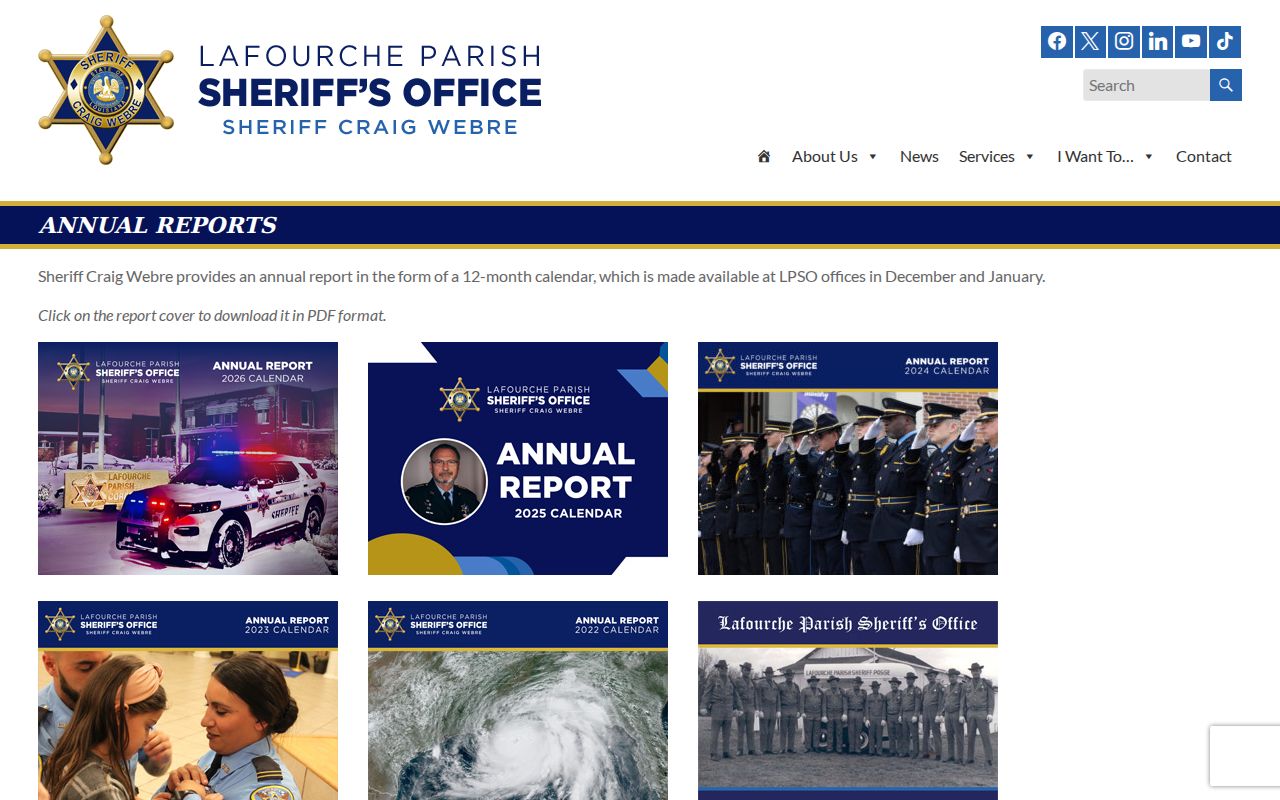
Task: Open the YouTube social link
Action: (x=1191, y=42)
